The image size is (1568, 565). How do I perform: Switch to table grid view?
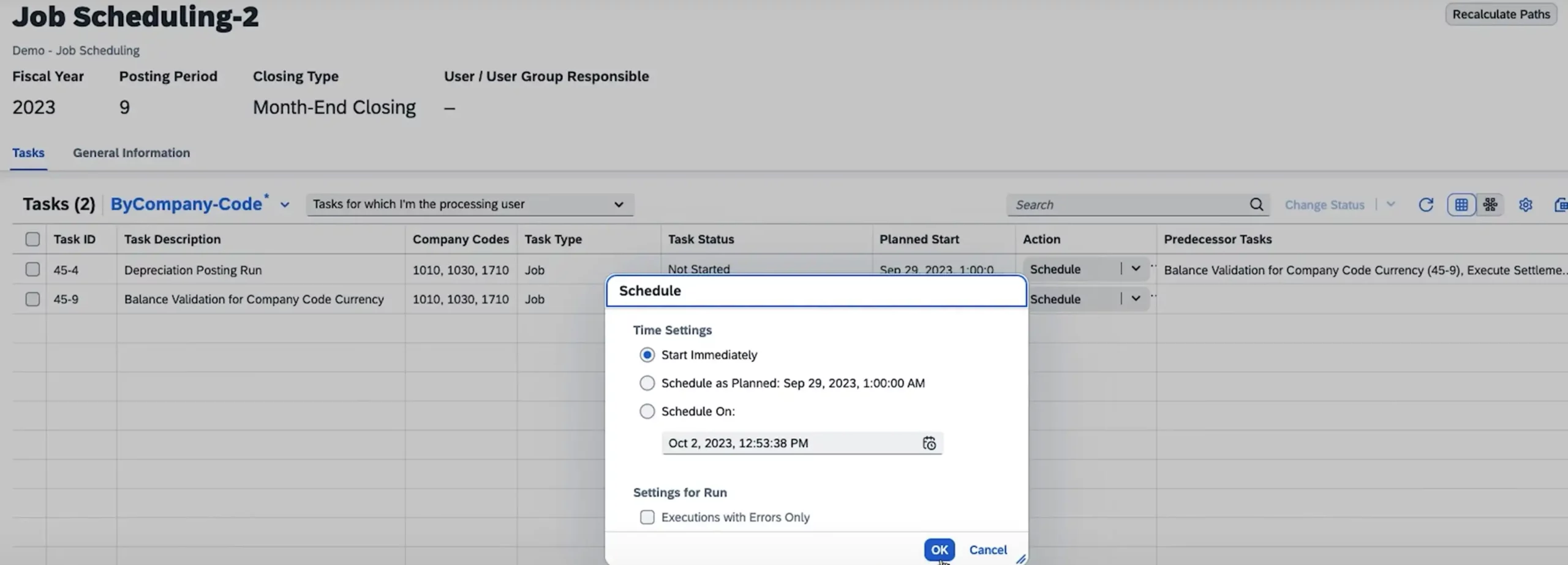pyautogui.click(x=1461, y=205)
